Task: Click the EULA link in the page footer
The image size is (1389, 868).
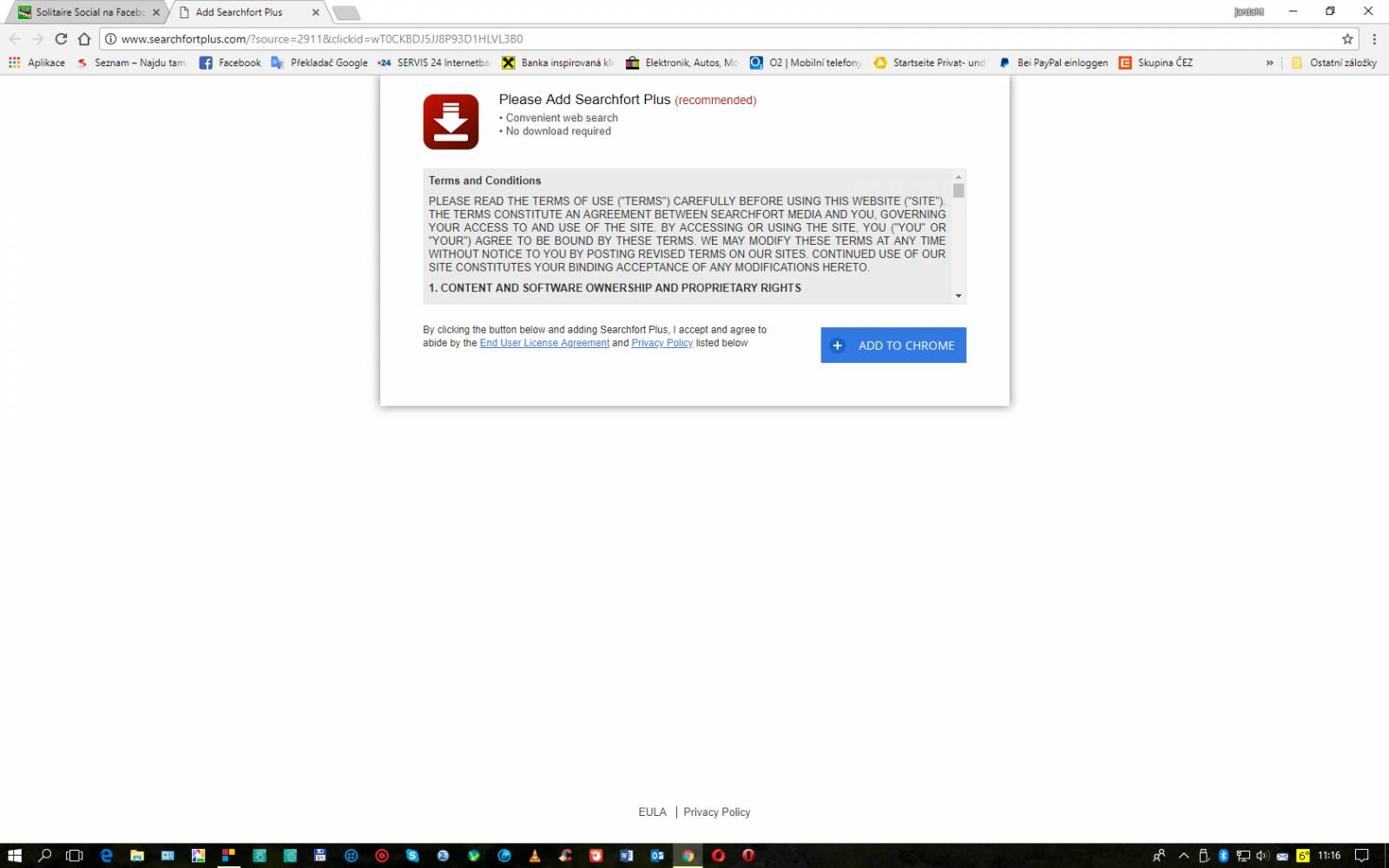Action: 652,812
